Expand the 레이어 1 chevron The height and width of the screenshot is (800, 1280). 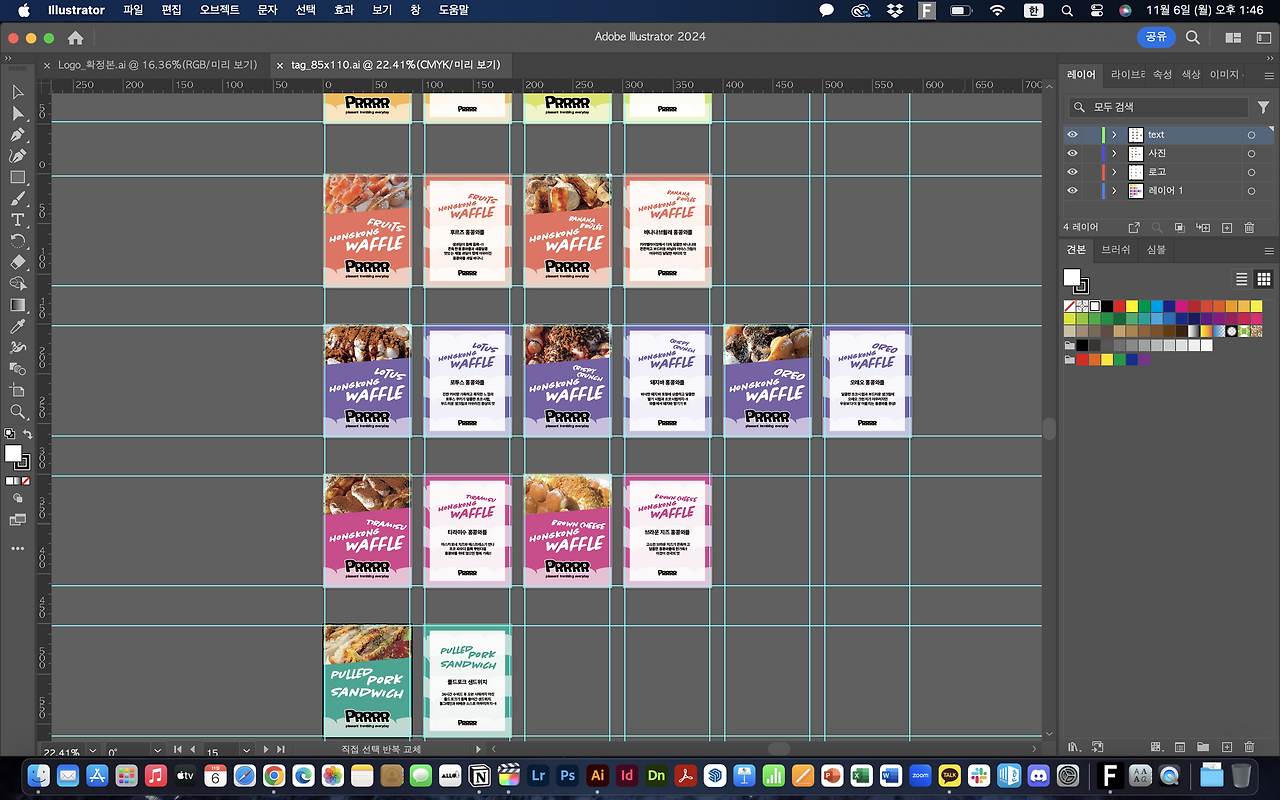click(x=1115, y=191)
